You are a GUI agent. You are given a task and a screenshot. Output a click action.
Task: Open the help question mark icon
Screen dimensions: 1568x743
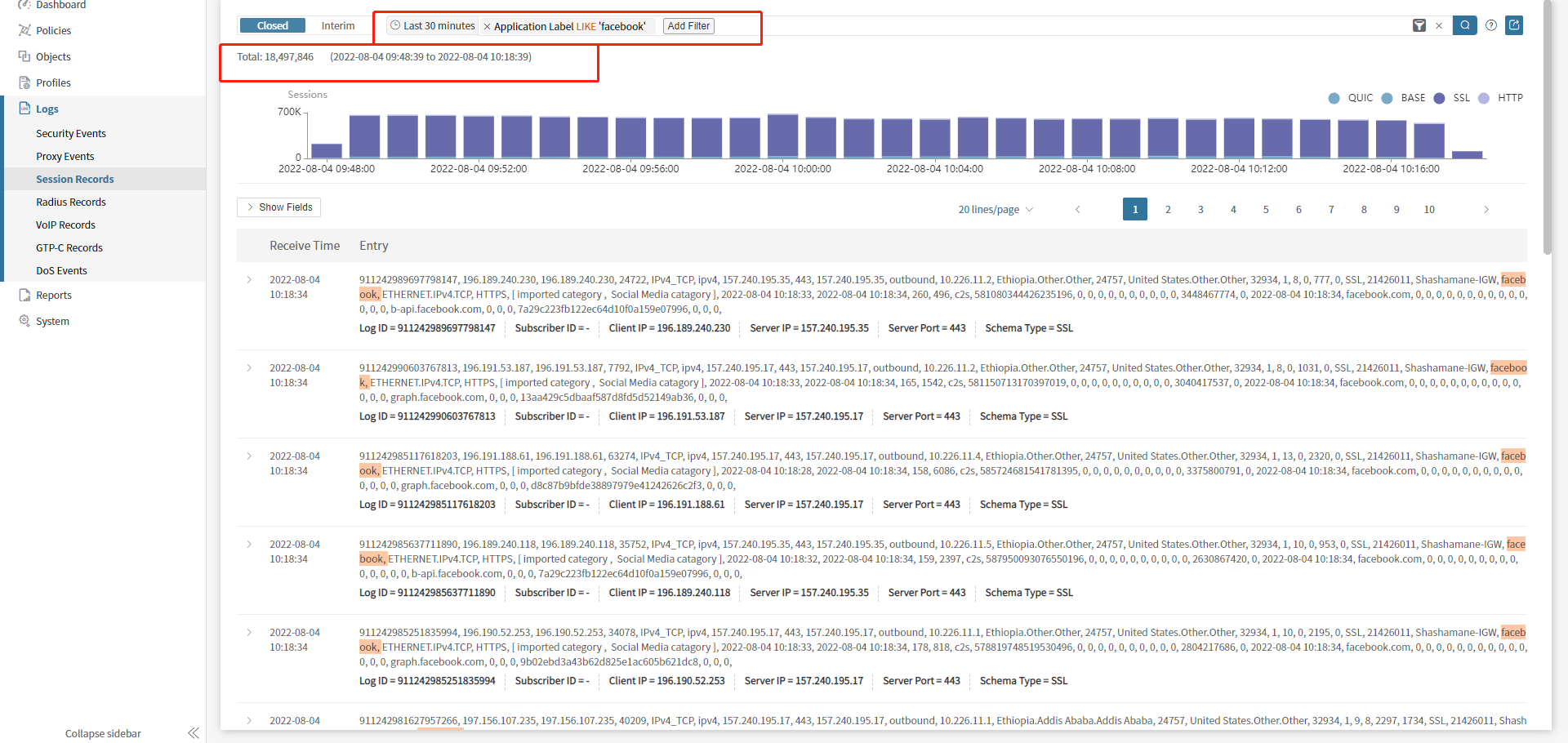[x=1491, y=25]
